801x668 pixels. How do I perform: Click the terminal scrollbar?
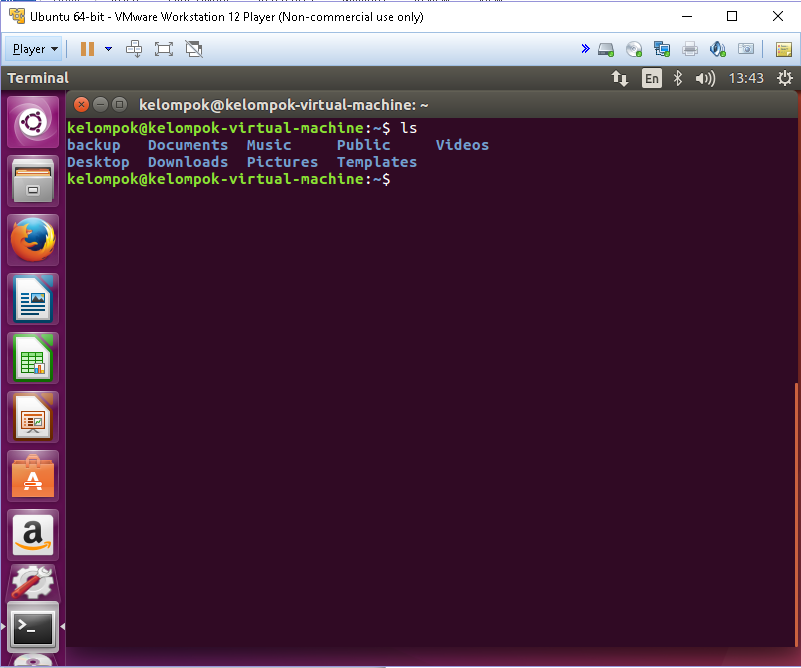[796, 513]
